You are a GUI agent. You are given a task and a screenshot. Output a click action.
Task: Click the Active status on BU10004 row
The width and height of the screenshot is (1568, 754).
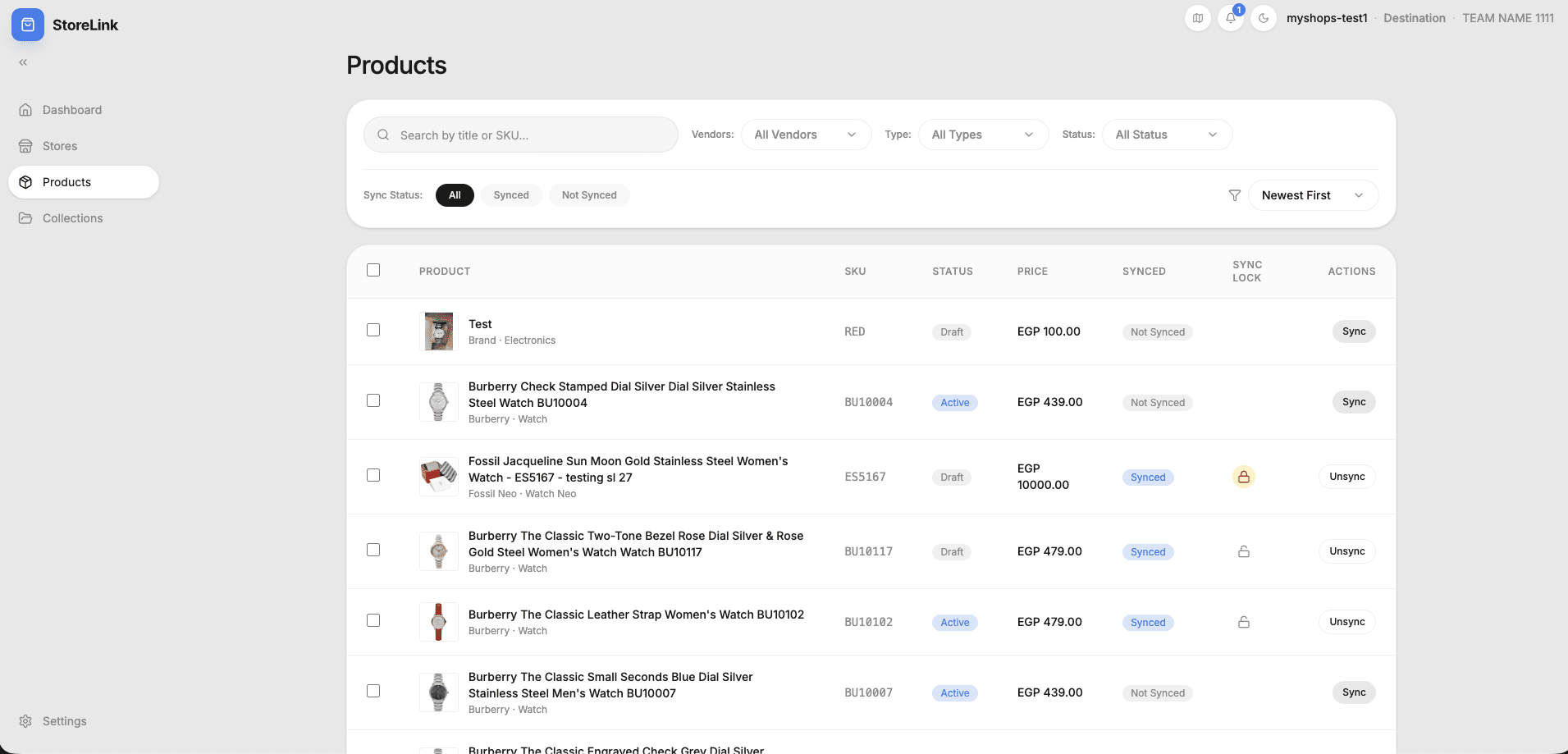[x=955, y=403]
